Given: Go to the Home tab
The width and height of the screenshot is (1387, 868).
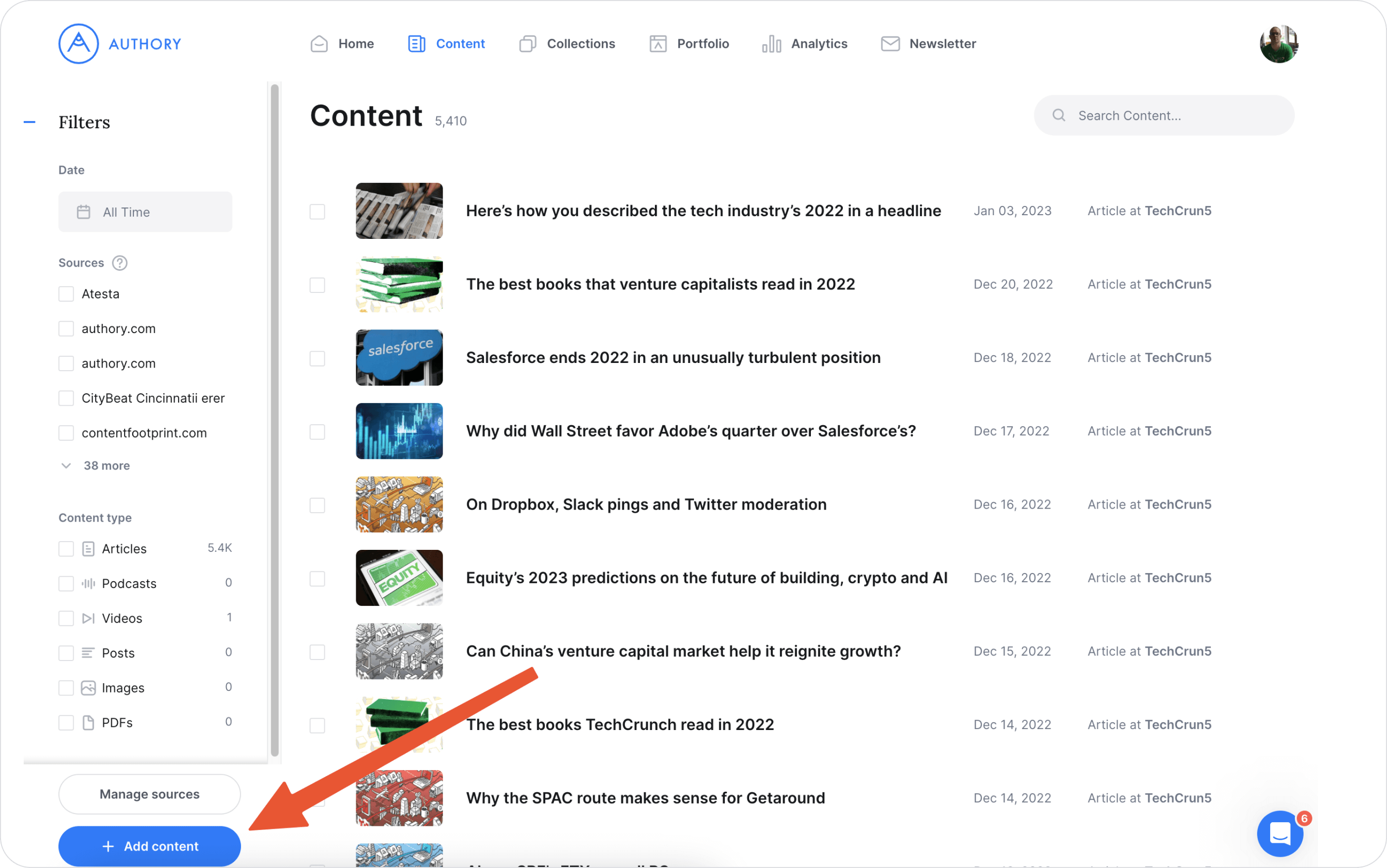Looking at the screenshot, I should tap(342, 44).
